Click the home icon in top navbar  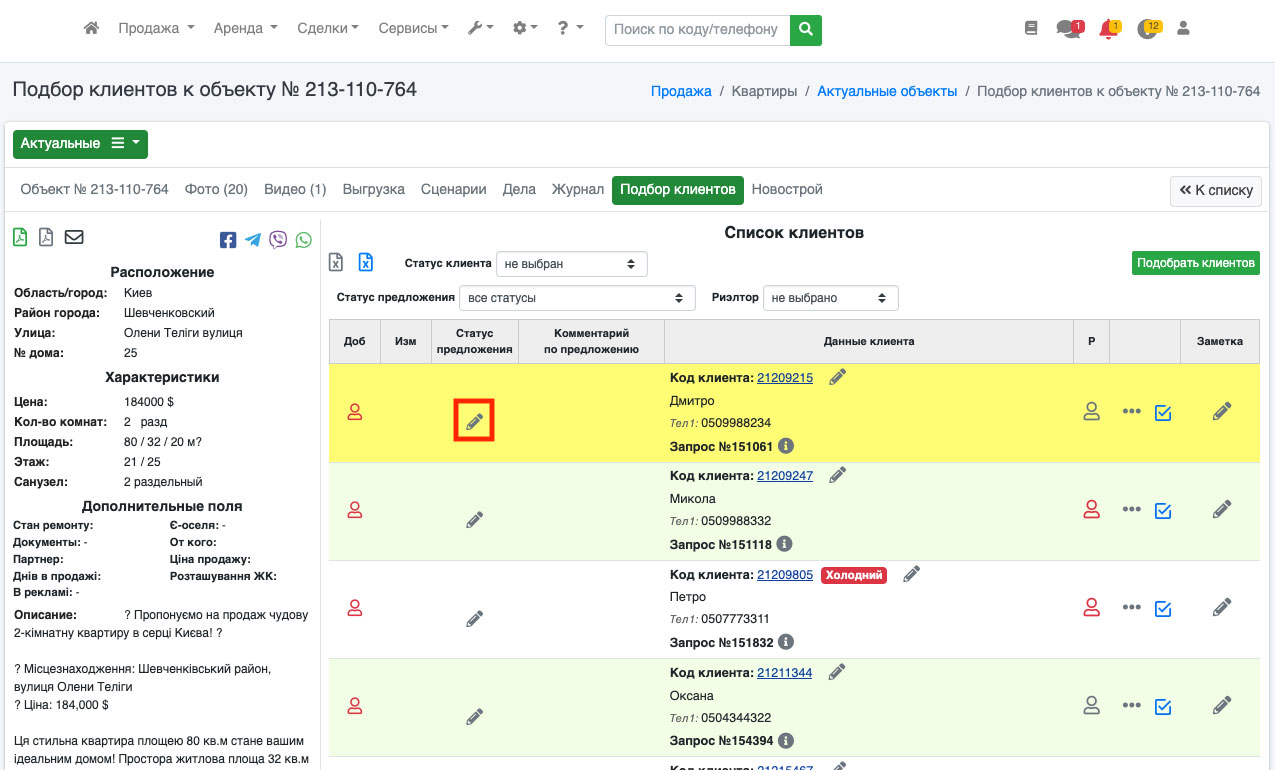91,29
